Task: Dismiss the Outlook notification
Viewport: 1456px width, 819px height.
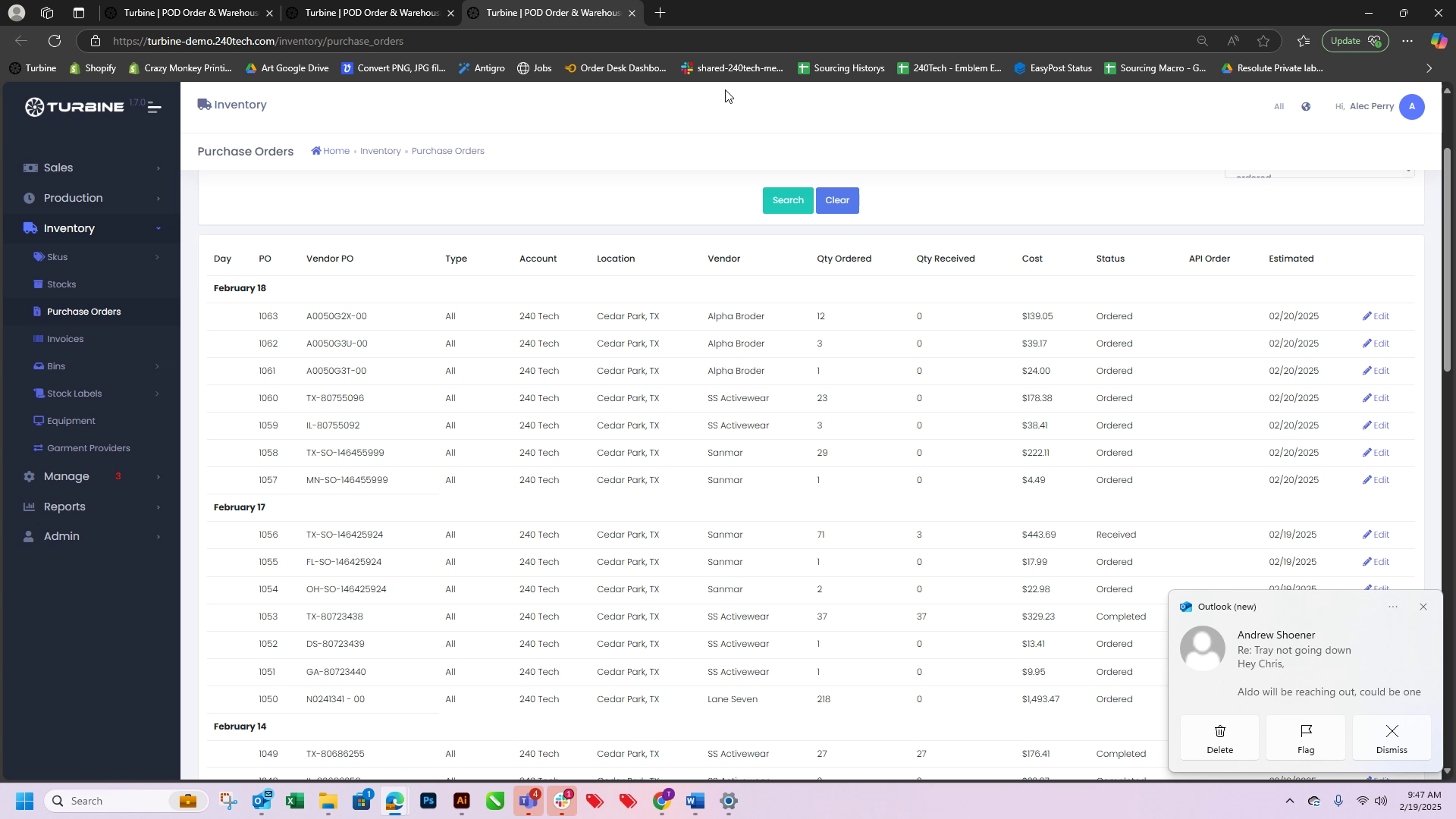Action: point(1392,738)
